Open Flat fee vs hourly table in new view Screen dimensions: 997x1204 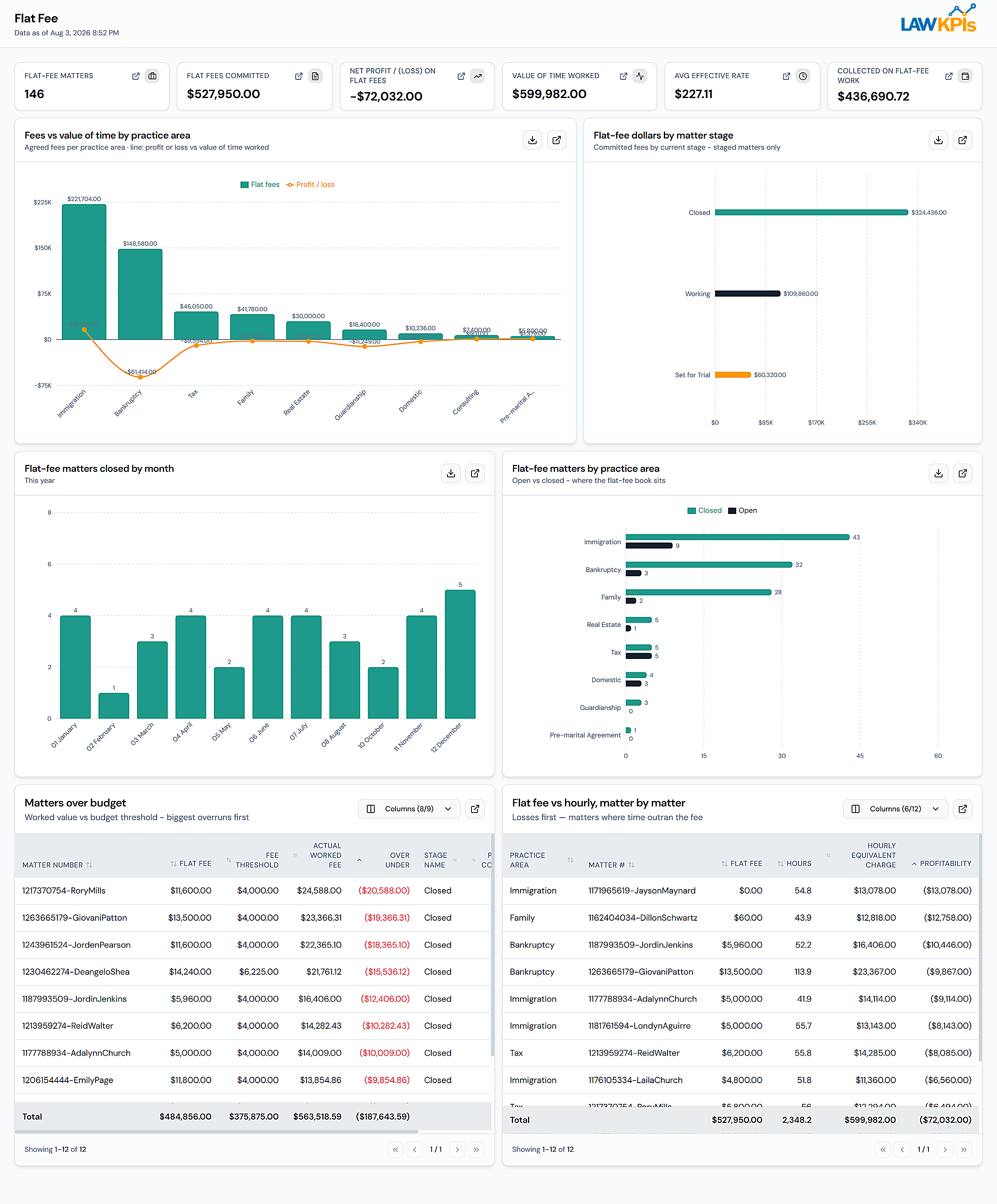[963, 809]
